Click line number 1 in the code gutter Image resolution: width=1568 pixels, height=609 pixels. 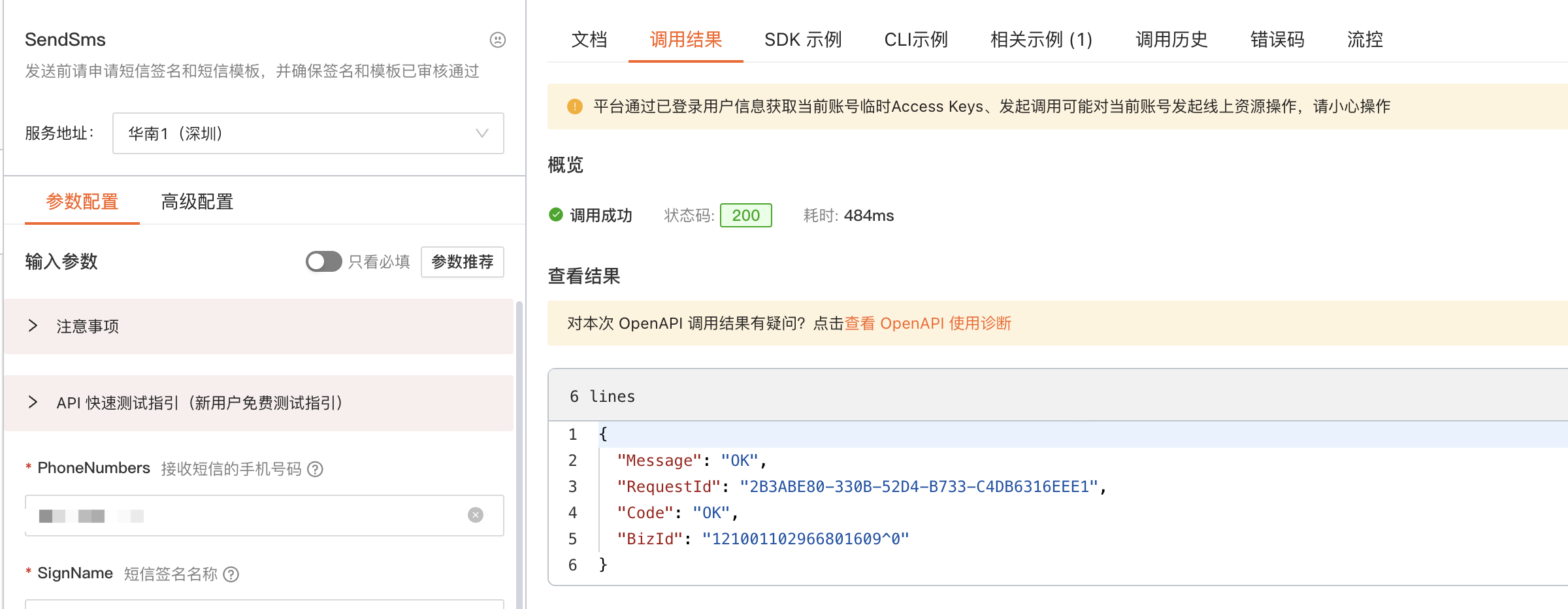(573, 435)
